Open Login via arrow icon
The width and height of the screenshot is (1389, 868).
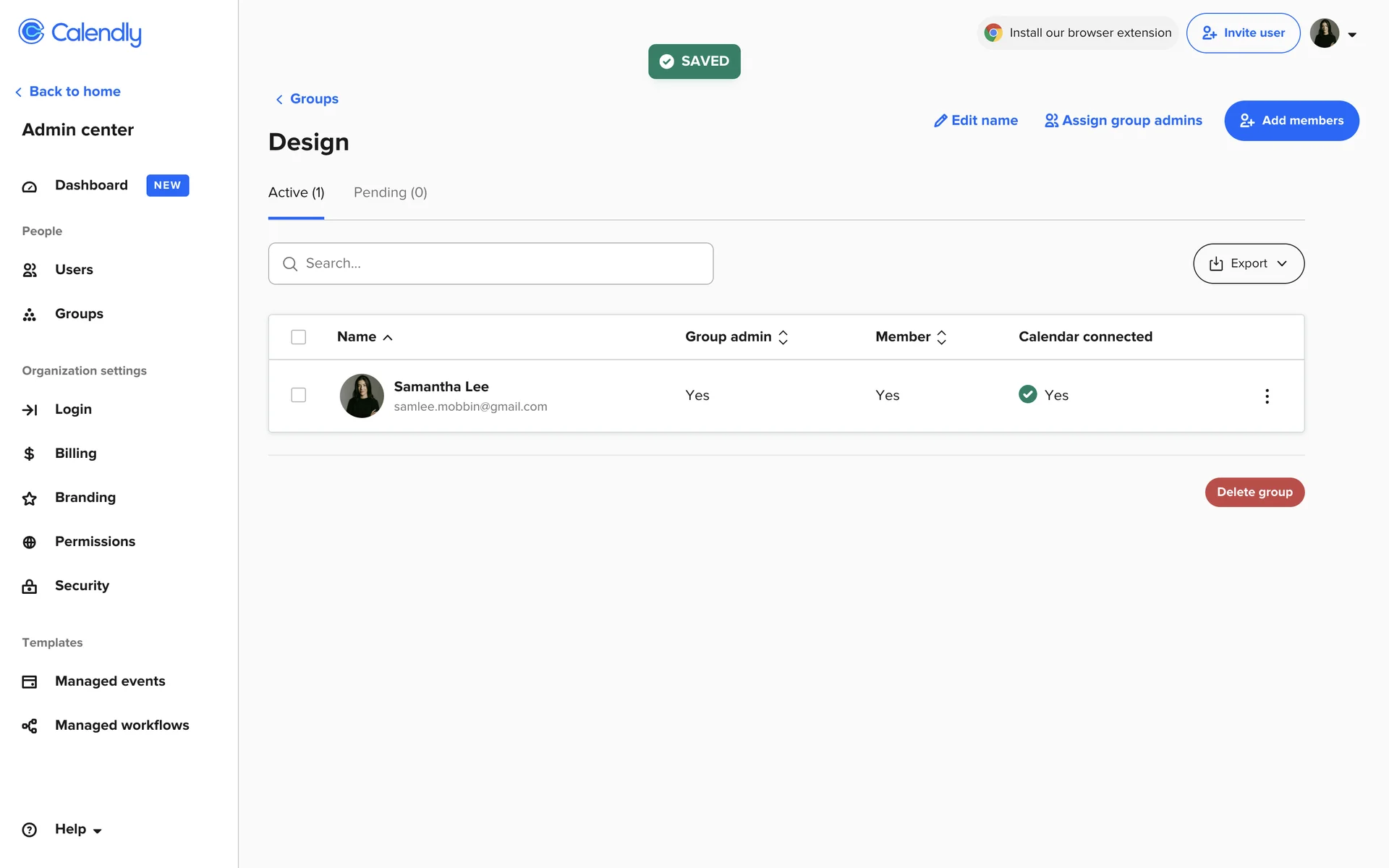pyautogui.click(x=30, y=410)
